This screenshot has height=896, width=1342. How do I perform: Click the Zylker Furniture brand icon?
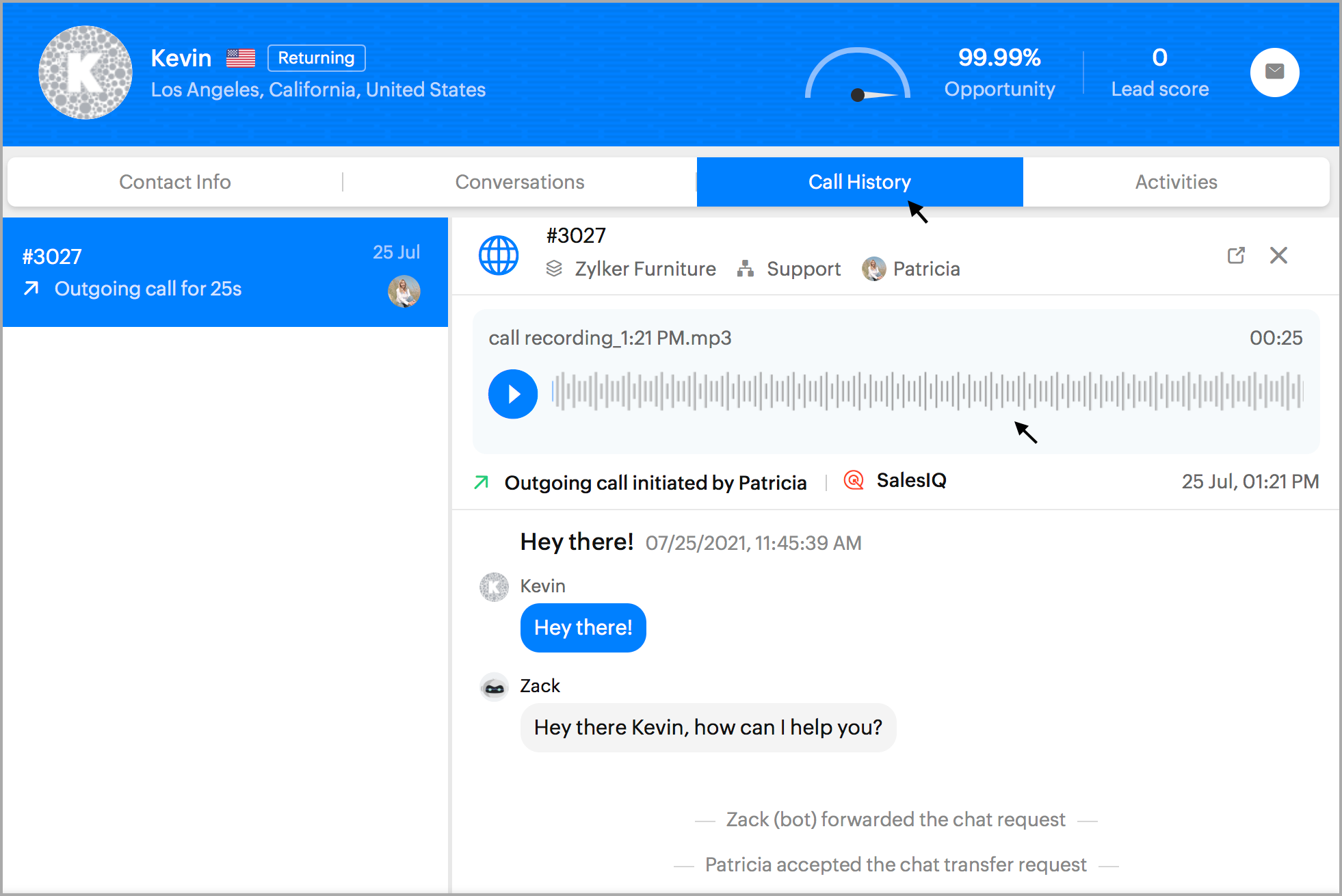pos(554,269)
